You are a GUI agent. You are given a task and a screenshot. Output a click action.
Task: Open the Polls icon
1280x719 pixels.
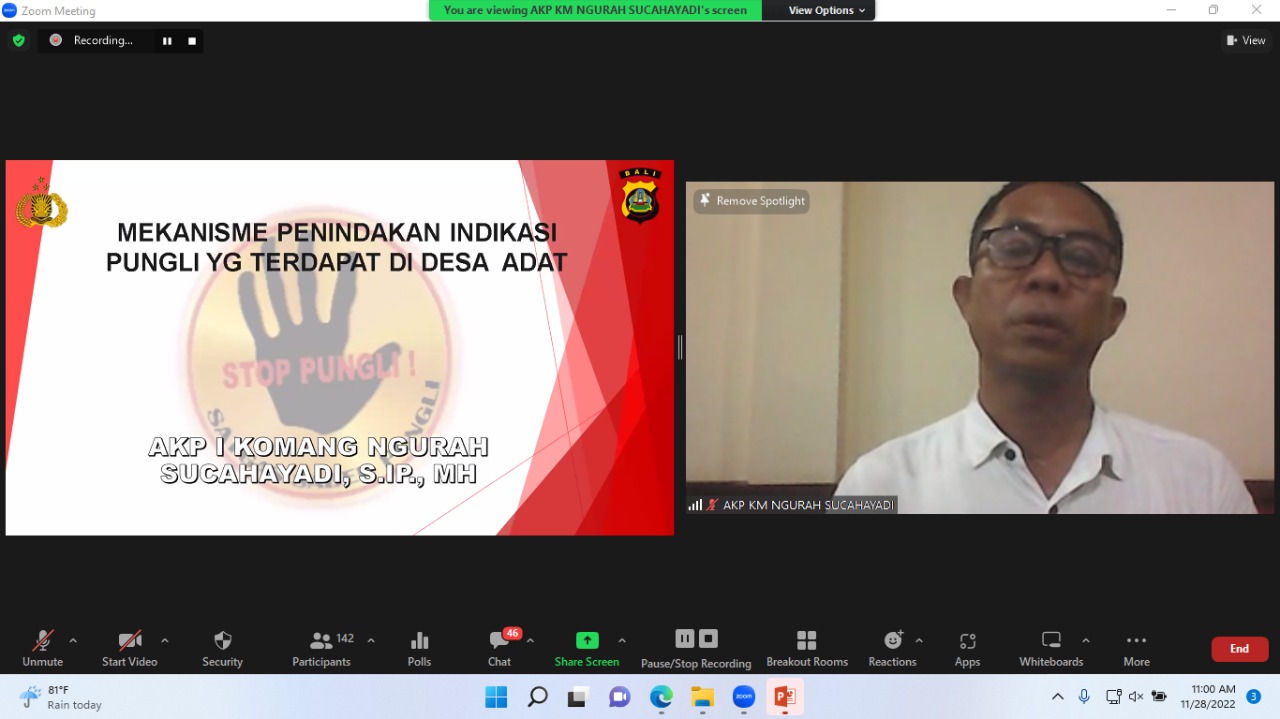(x=419, y=649)
